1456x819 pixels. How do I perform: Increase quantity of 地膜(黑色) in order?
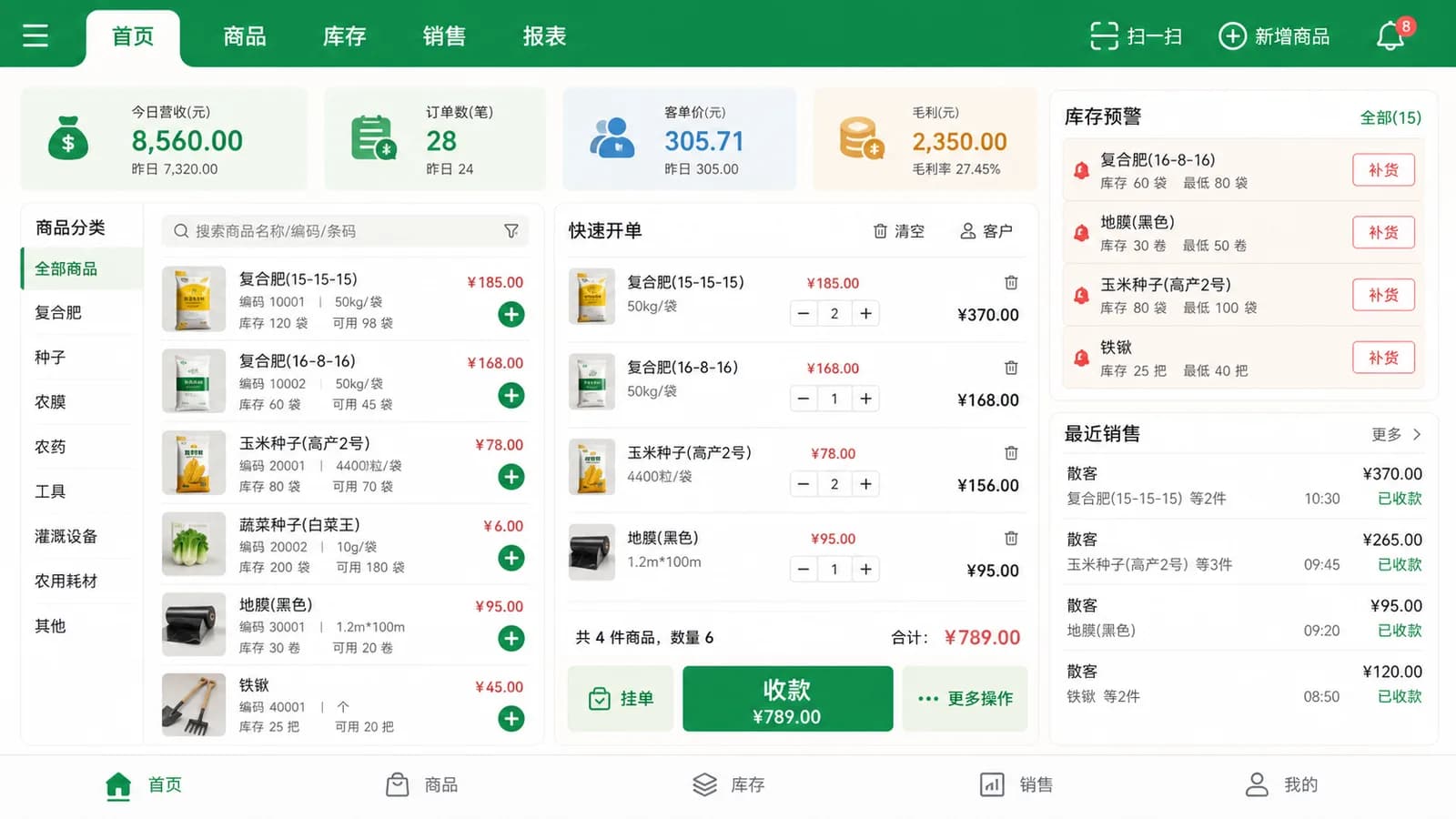(865, 570)
